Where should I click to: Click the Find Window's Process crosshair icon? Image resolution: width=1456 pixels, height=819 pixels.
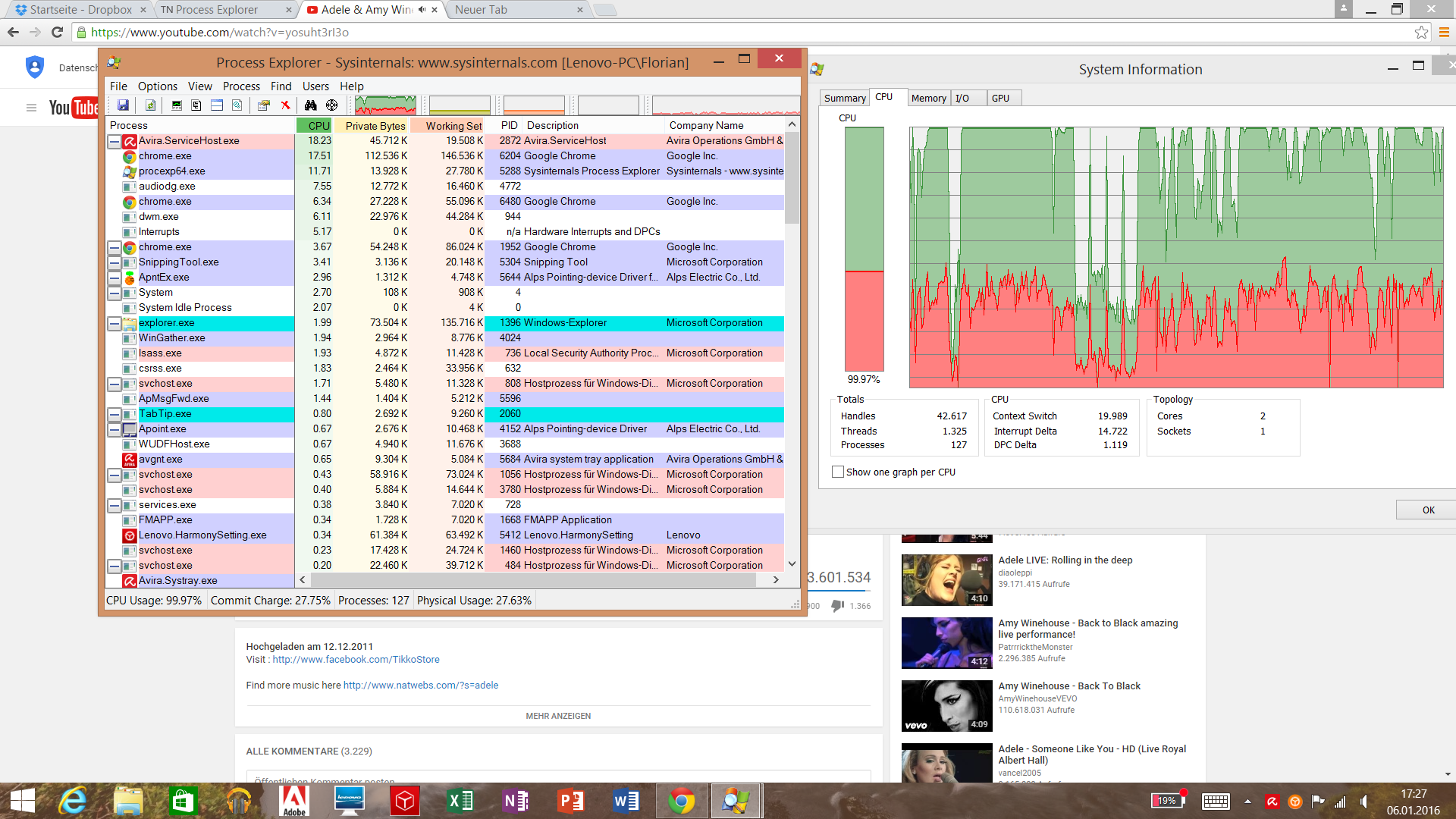tap(331, 105)
